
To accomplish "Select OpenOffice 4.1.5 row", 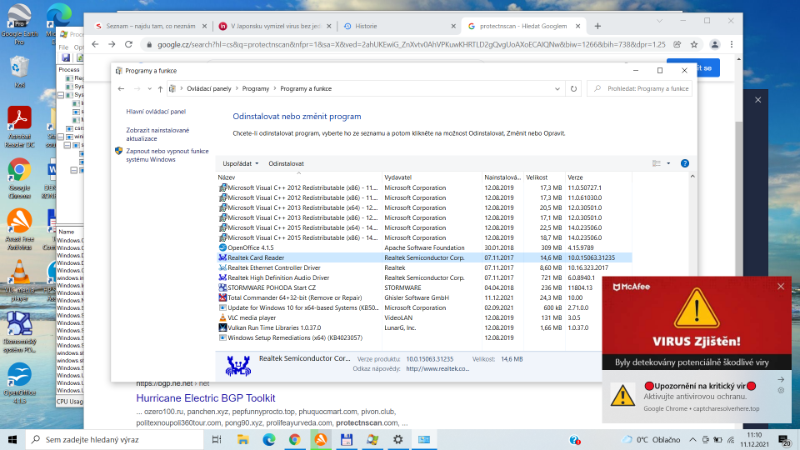I will click(x=424, y=248).
